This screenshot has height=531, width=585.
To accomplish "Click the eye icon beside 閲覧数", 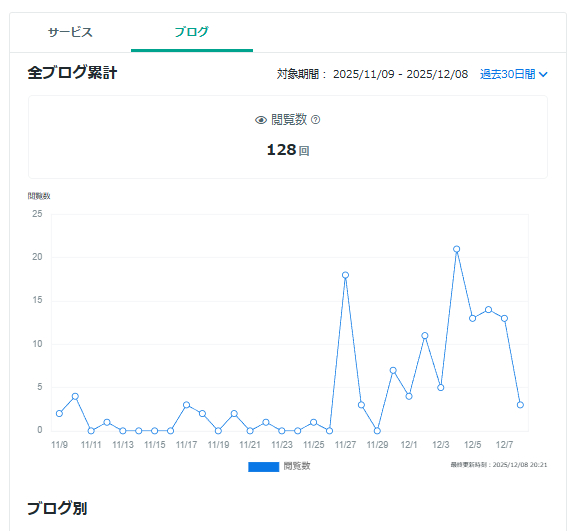I will click(261, 120).
